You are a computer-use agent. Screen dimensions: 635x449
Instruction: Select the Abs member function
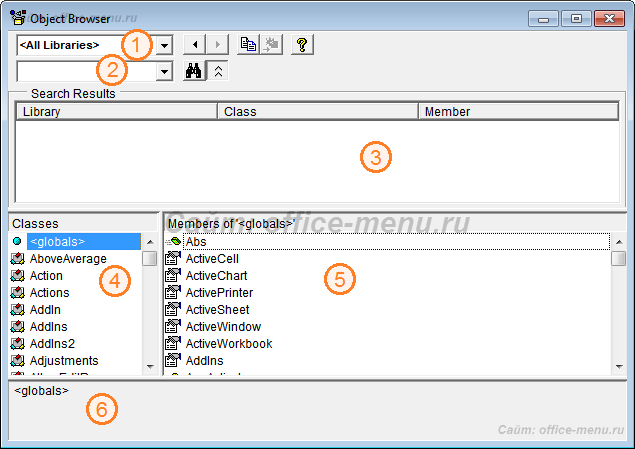tap(396, 241)
